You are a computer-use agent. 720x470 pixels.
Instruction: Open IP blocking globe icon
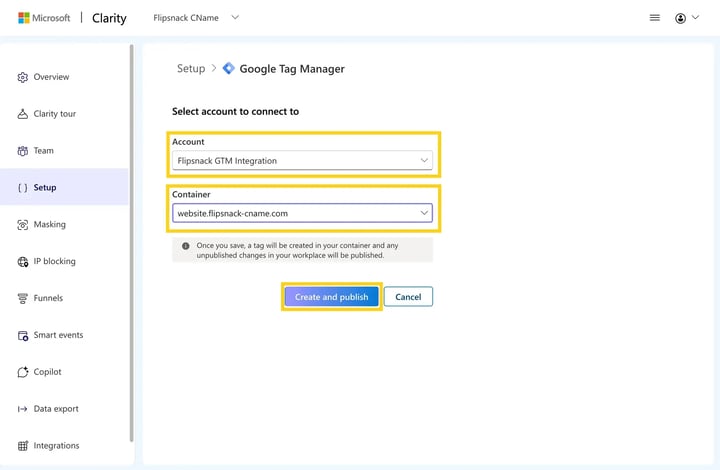coord(22,261)
